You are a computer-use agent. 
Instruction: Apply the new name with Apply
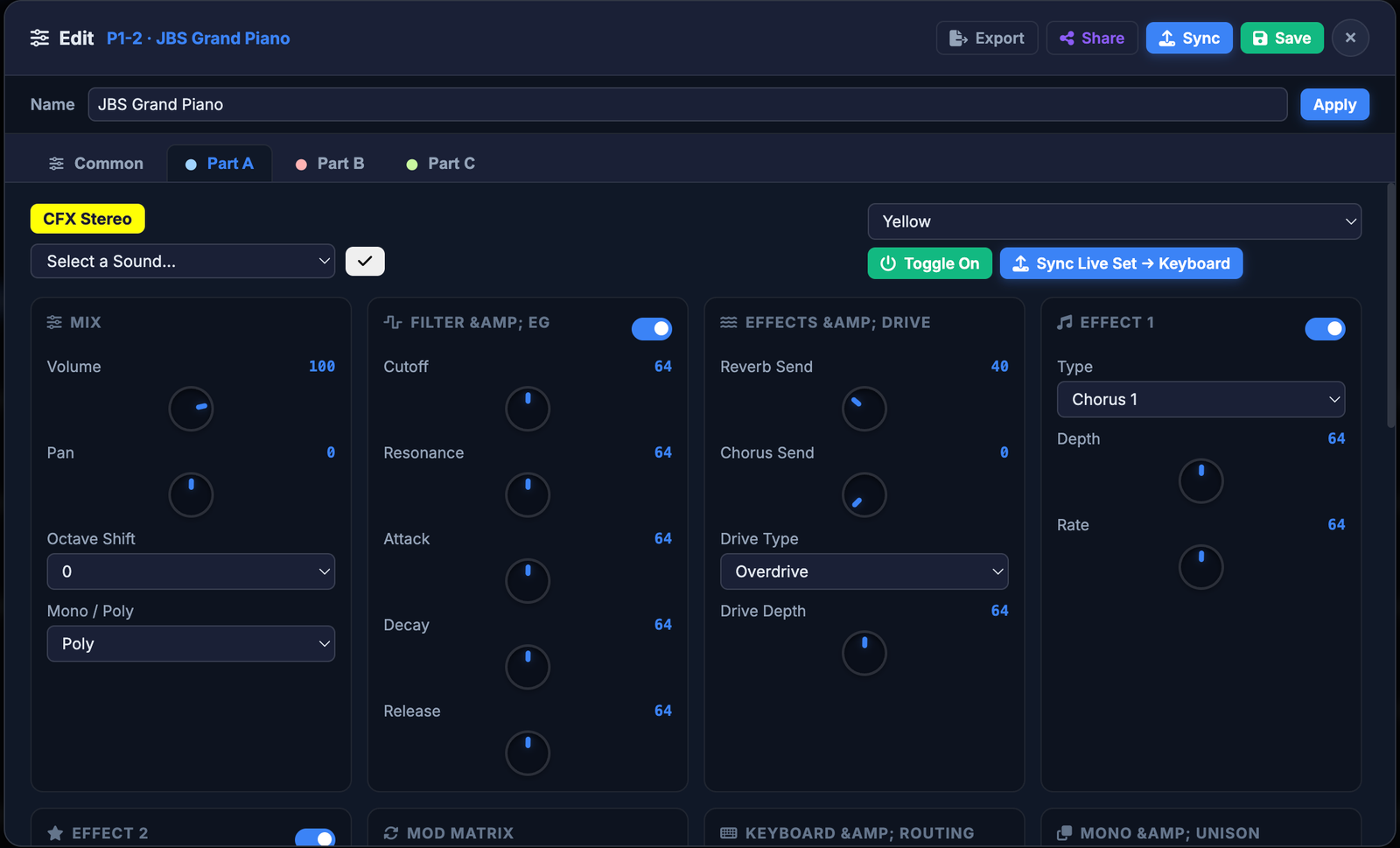pyautogui.click(x=1334, y=104)
